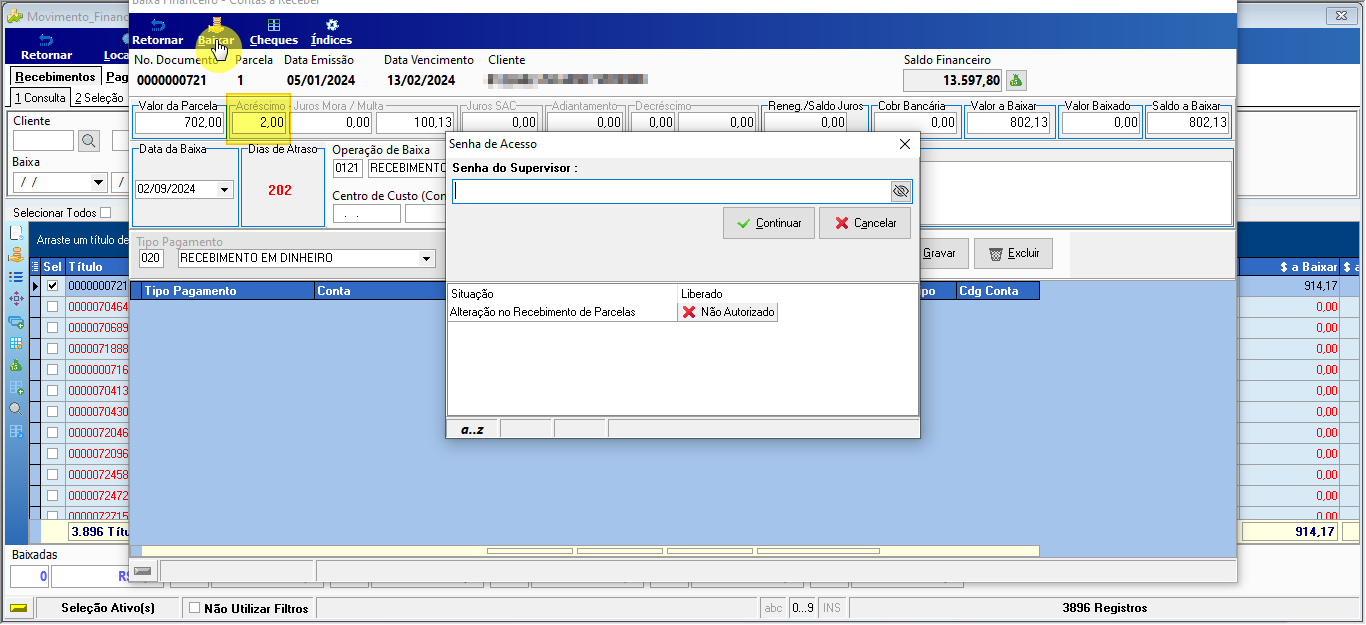Image resolution: width=1366 pixels, height=625 pixels.
Task: Click the Não Autorizado status button
Action: pyautogui.click(x=728, y=312)
